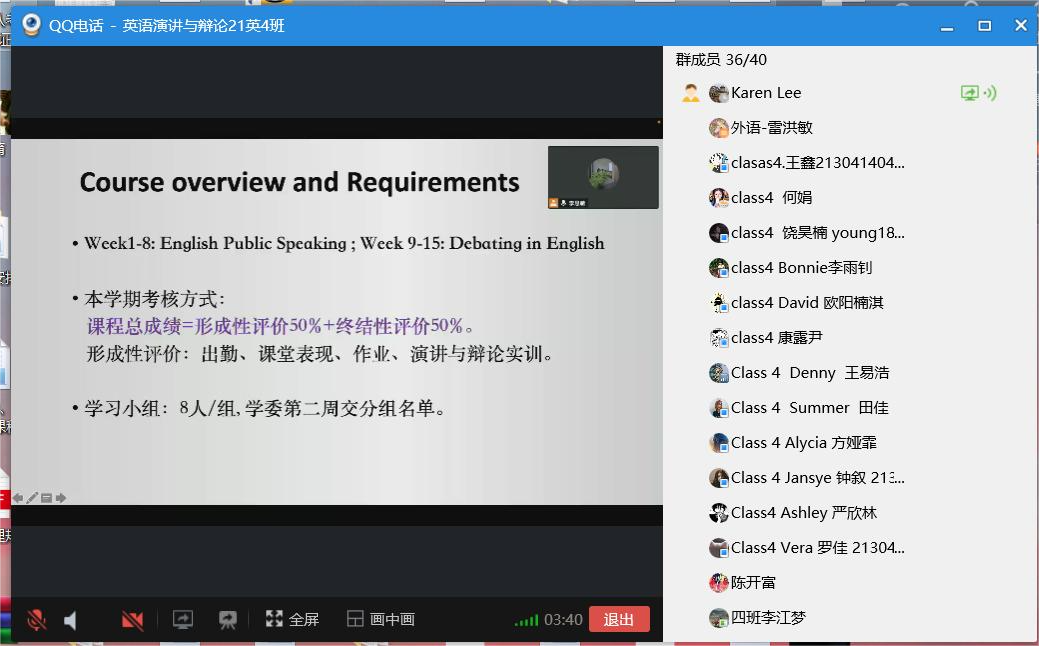Switch to 画中画 picture-in-picture layout
The image size is (1039, 646).
[380, 620]
